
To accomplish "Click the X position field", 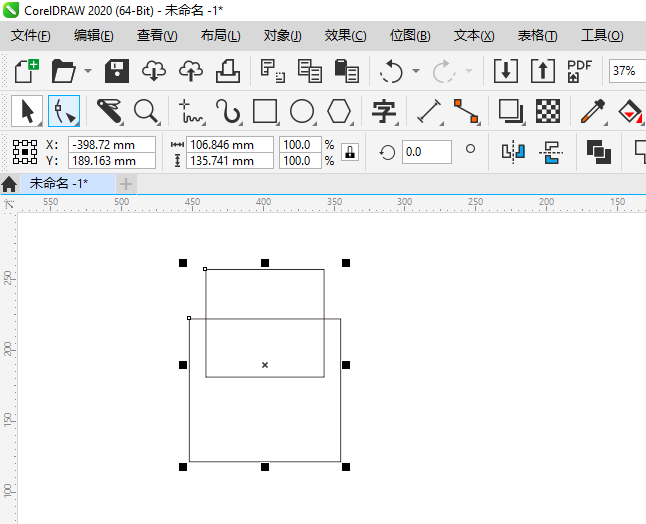I will point(112,145).
